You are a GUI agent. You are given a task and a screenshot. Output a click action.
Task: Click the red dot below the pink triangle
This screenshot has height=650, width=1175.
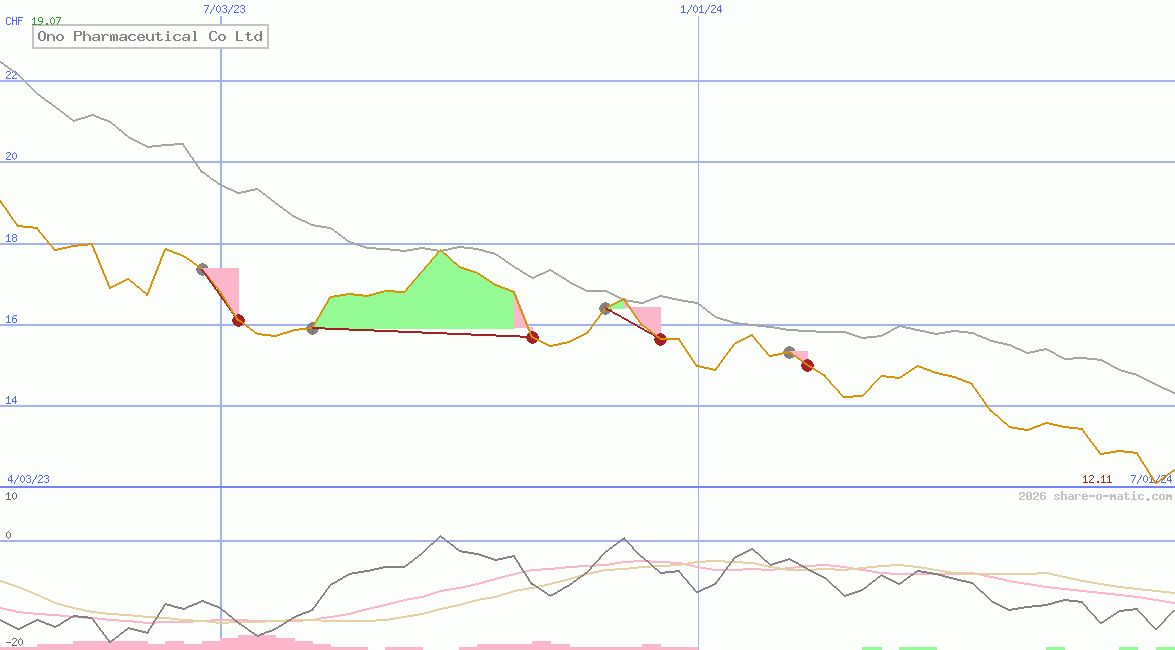[x=659, y=340]
